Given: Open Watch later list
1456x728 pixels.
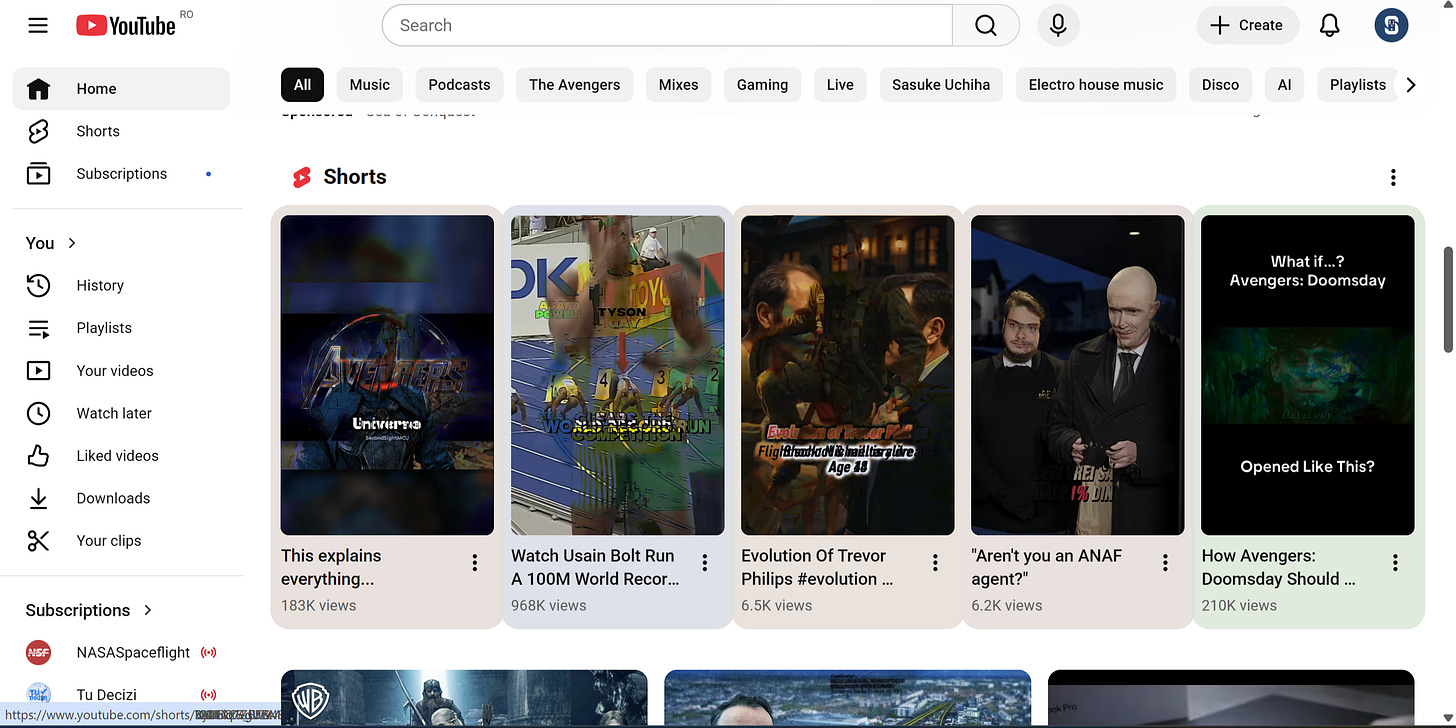Looking at the screenshot, I should coord(121,413).
